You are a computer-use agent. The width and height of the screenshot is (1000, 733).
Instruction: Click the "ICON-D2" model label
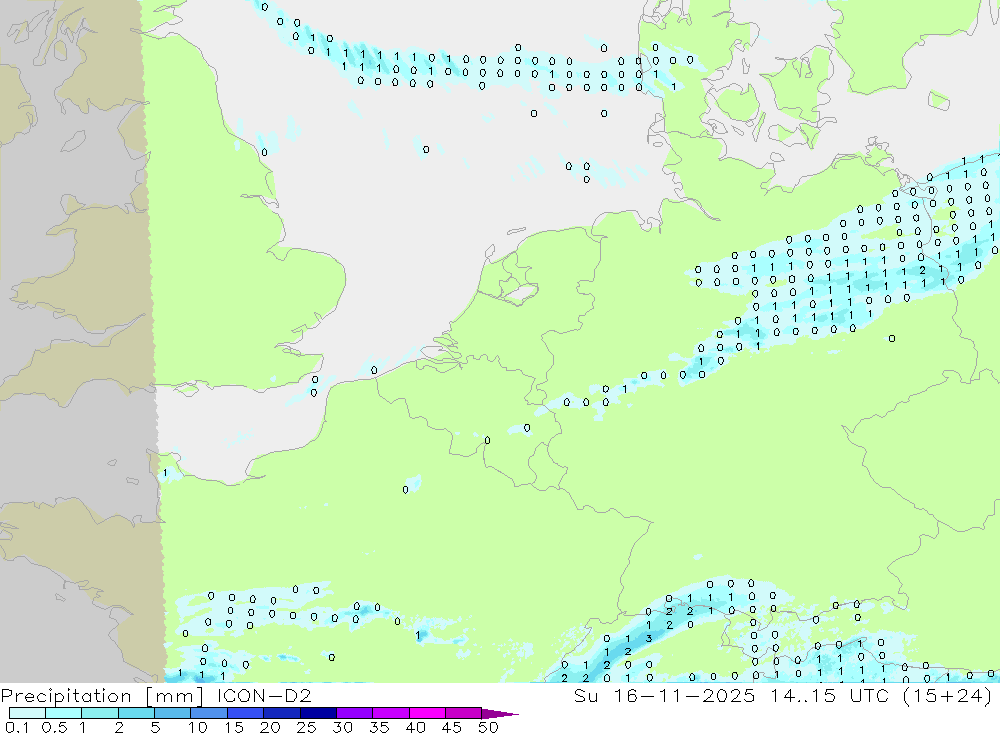tap(264, 695)
